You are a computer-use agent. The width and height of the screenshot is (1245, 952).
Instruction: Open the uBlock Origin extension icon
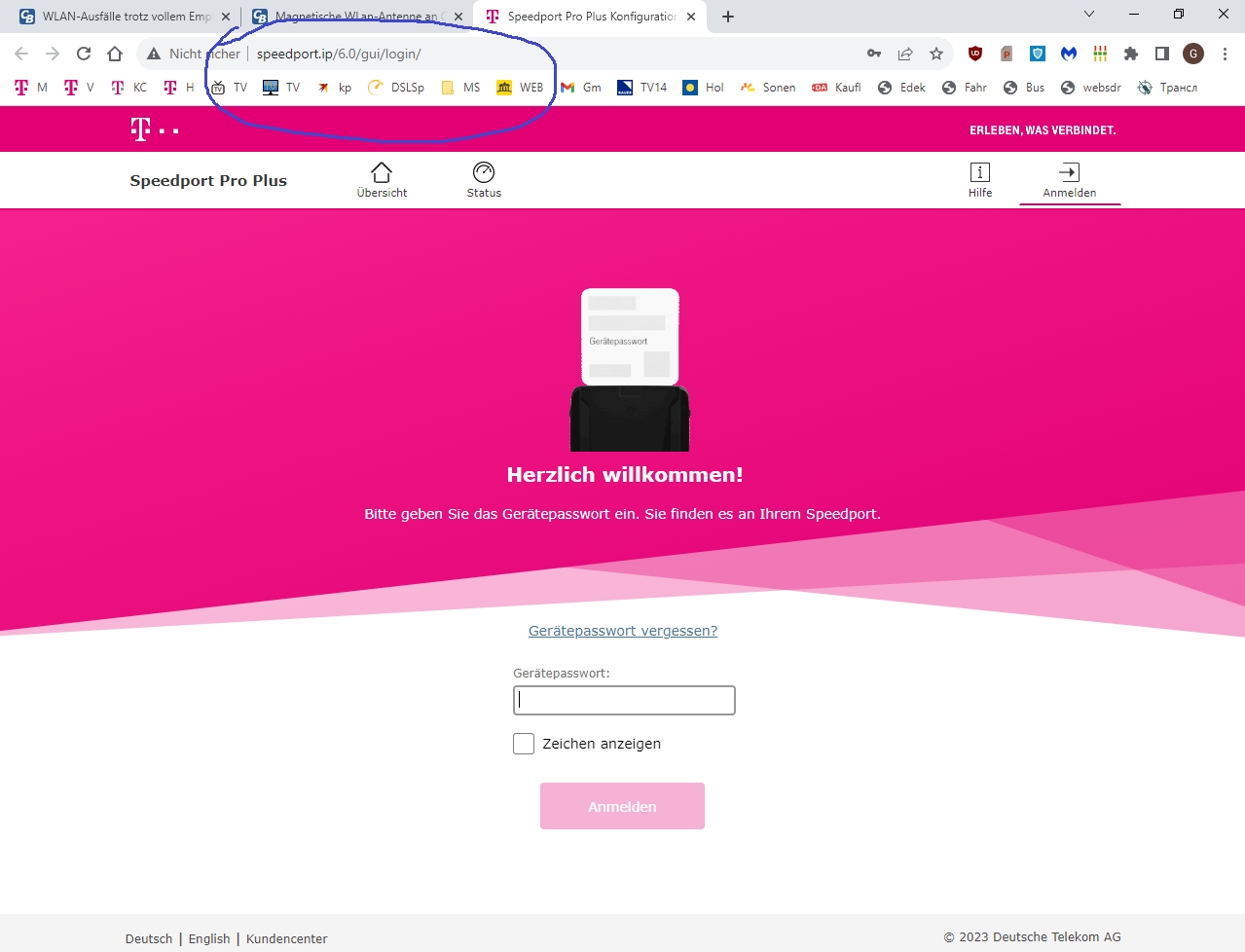point(975,54)
